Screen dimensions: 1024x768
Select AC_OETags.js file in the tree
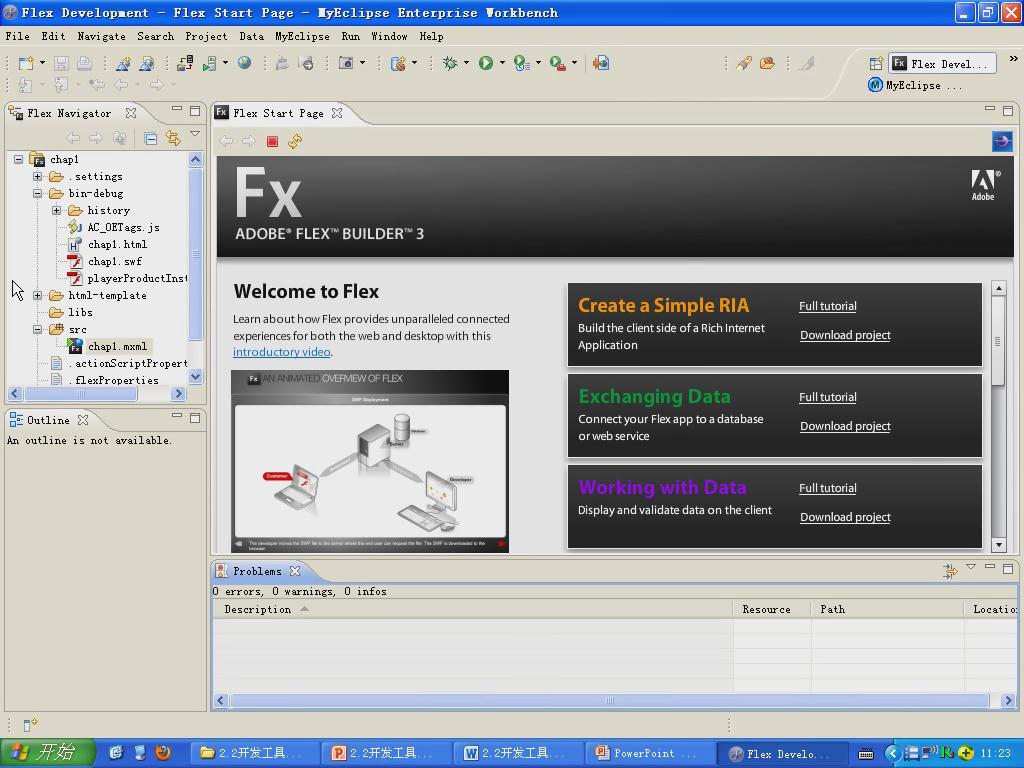[123, 228]
